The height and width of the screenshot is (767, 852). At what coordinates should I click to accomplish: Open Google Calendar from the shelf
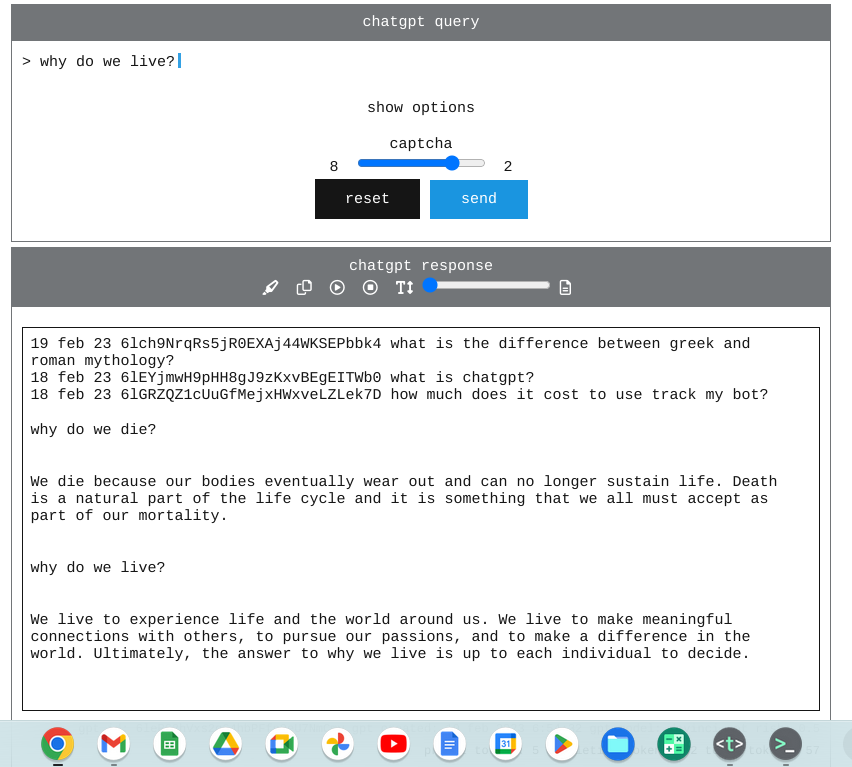click(x=505, y=744)
